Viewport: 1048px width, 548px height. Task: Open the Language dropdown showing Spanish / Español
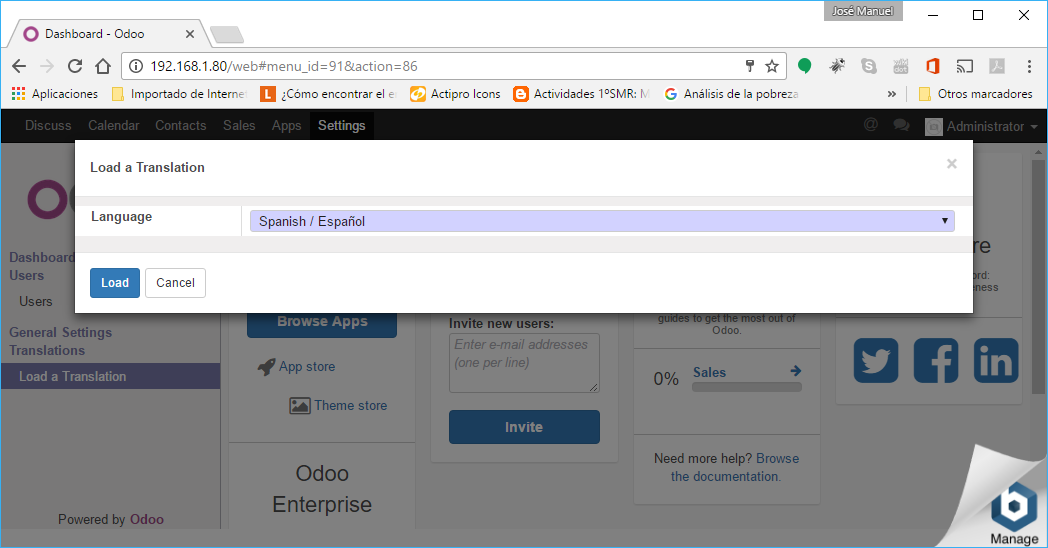(598, 221)
